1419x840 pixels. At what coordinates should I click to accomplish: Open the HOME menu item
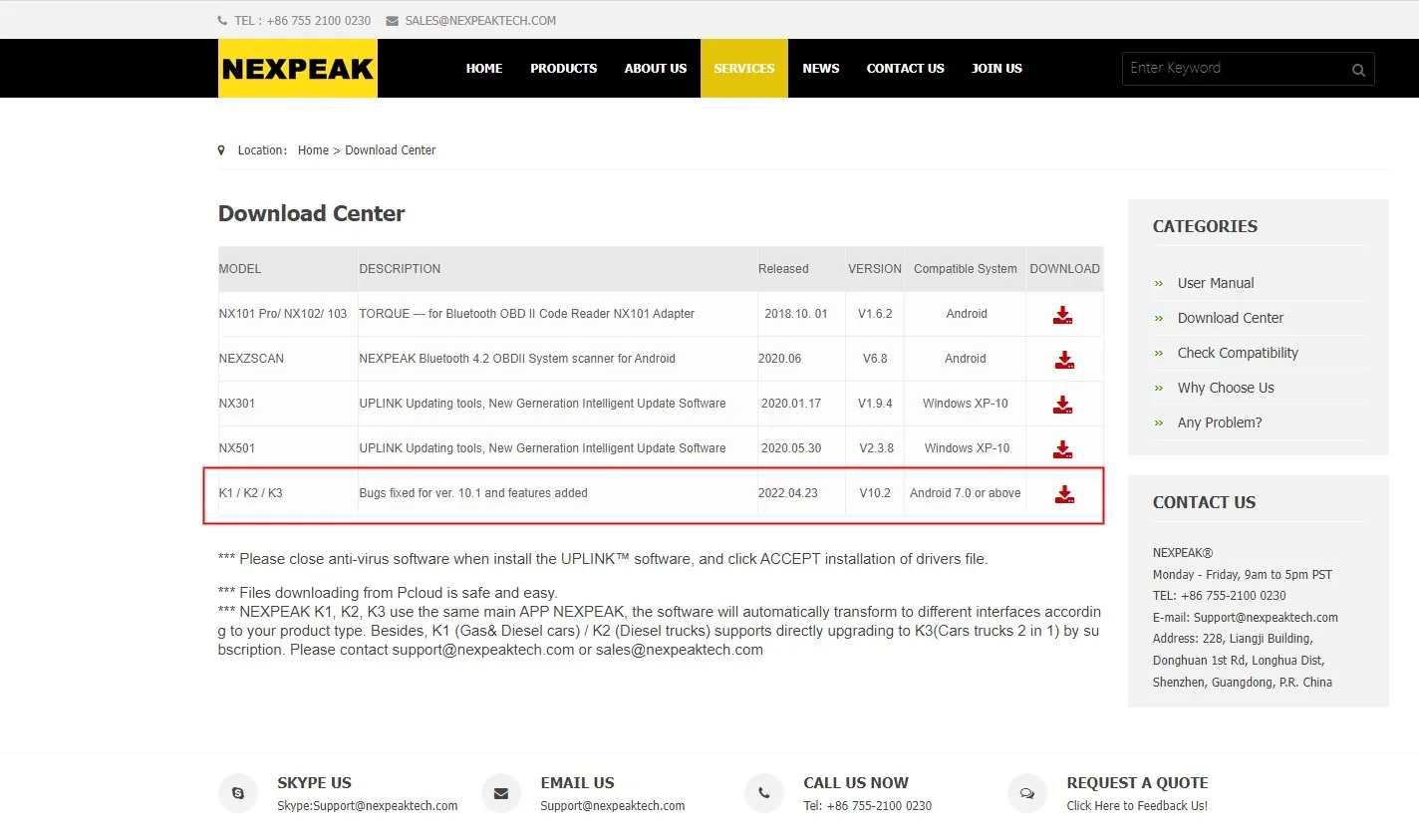(484, 69)
